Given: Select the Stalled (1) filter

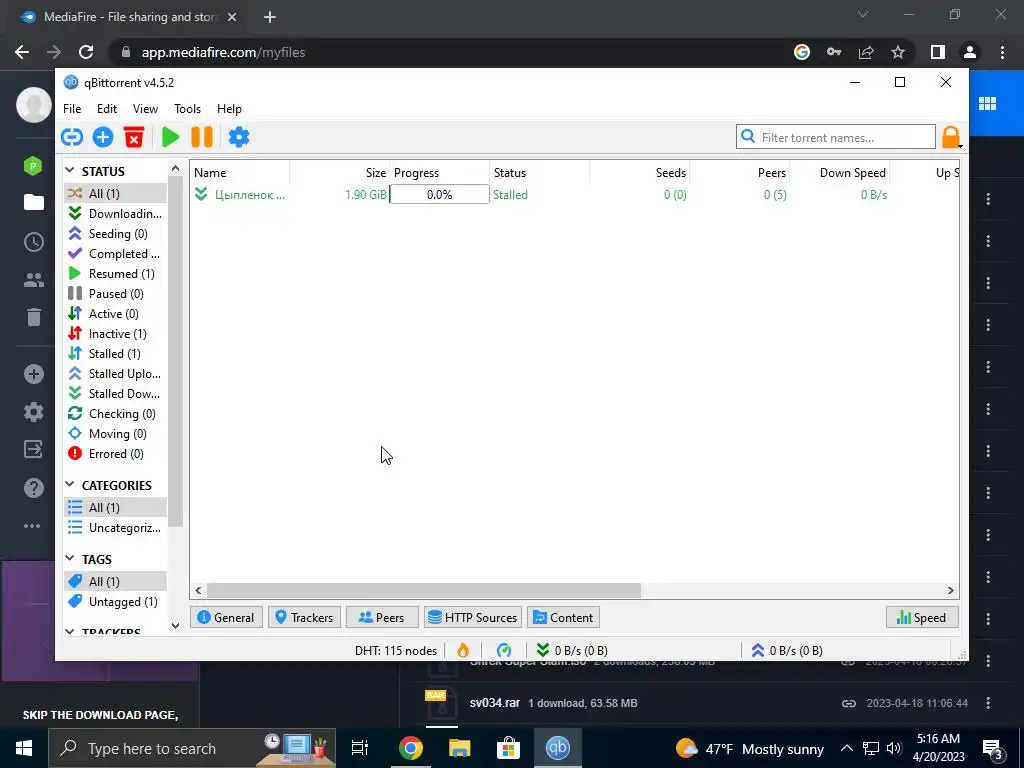Looking at the screenshot, I should point(116,354).
